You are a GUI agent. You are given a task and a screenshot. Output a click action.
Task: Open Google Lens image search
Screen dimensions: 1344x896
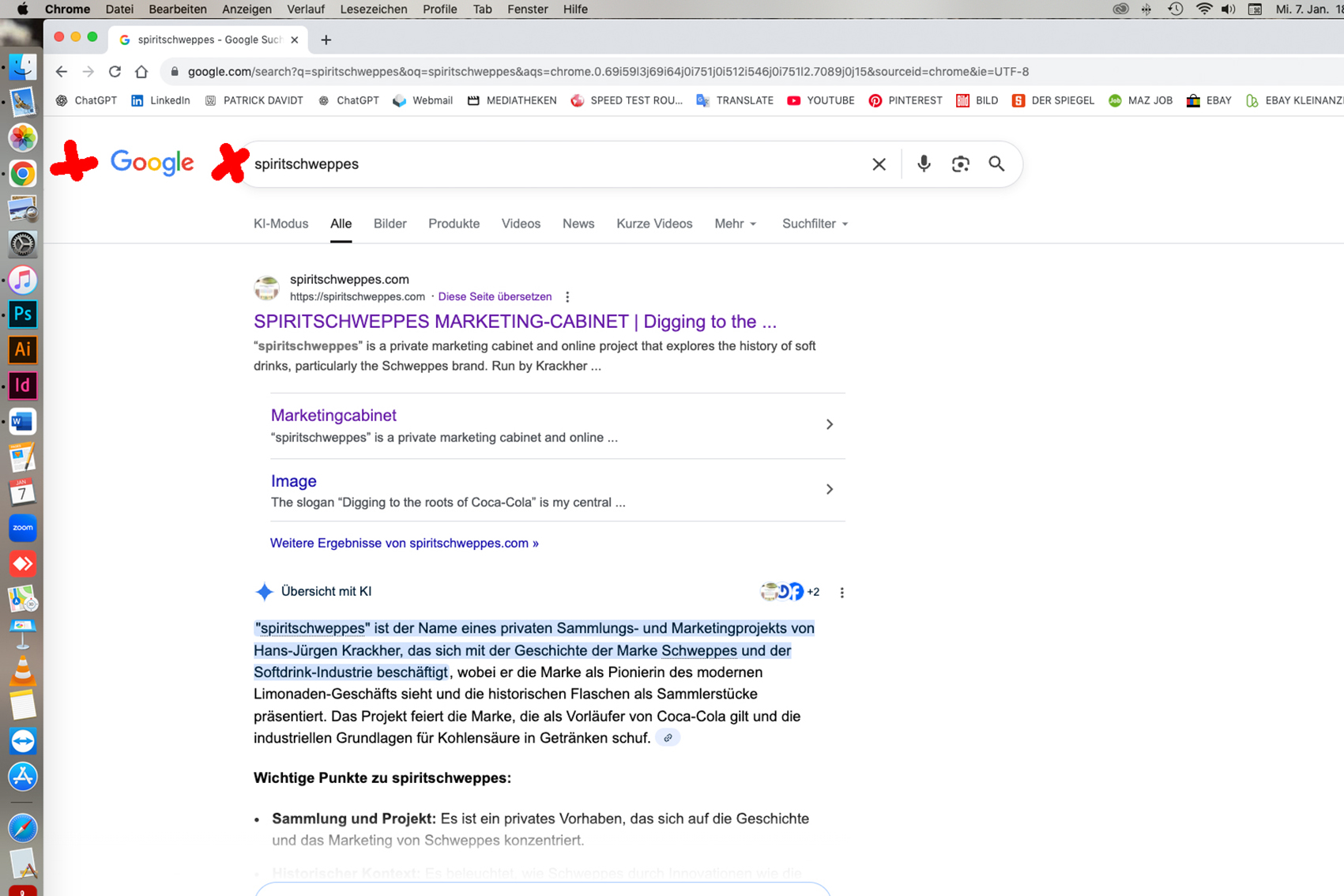960,164
